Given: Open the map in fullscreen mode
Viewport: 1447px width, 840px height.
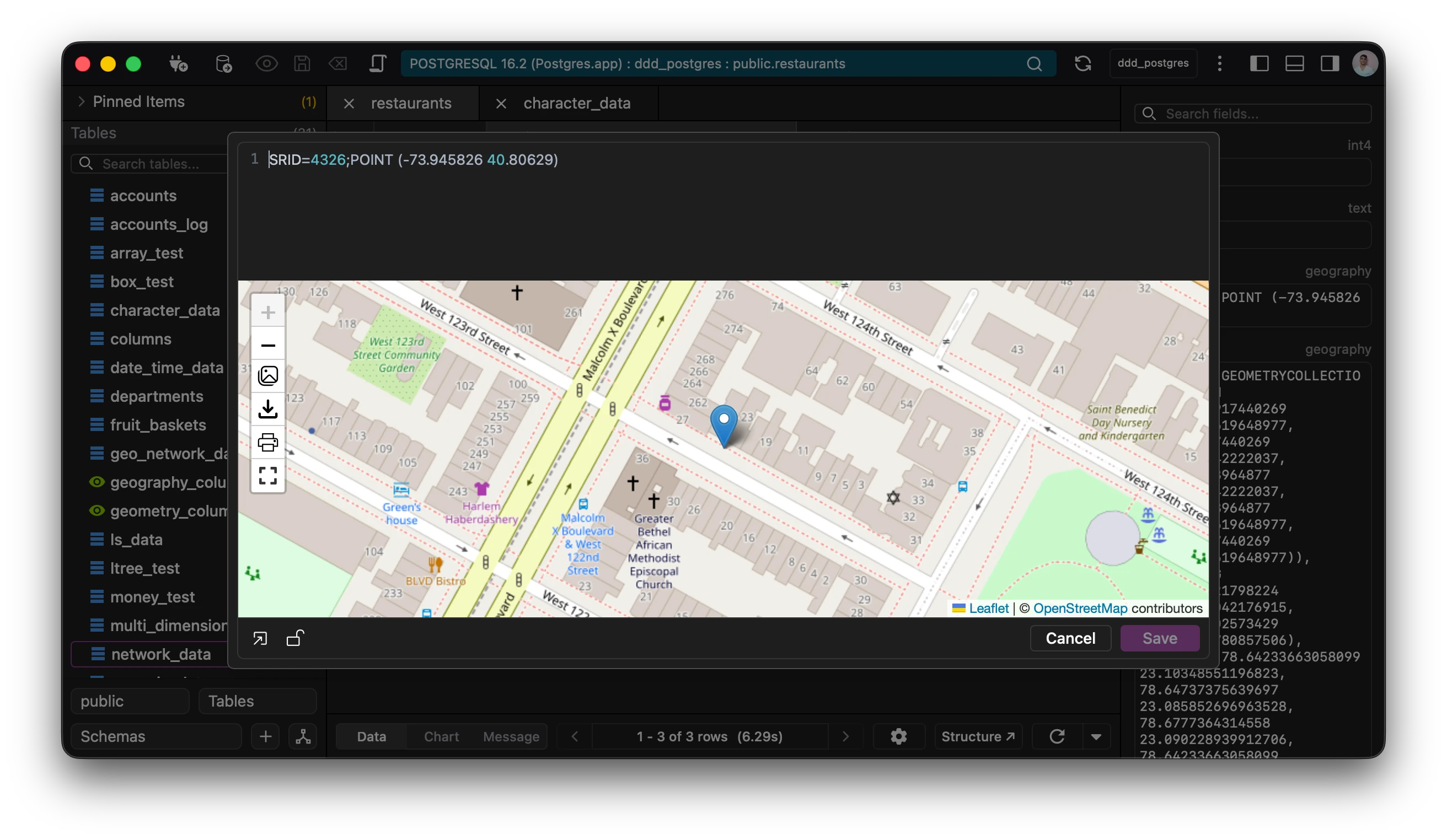Looking at the screenshot, I should (267, 475).
